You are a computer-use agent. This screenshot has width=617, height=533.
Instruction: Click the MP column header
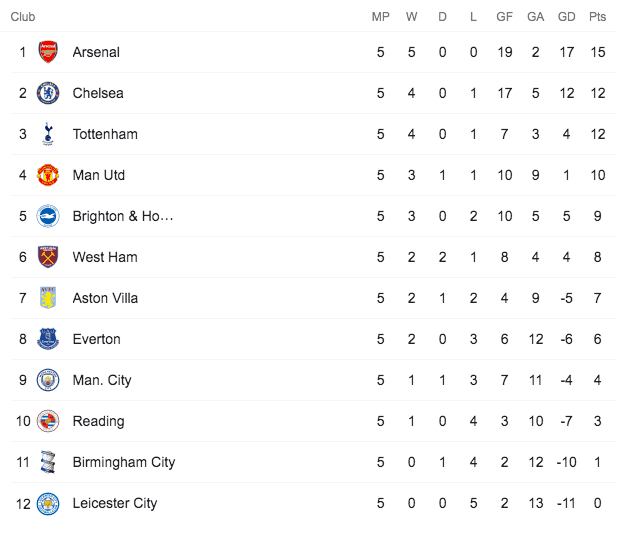pyautogui.click(x=381, y=17)
